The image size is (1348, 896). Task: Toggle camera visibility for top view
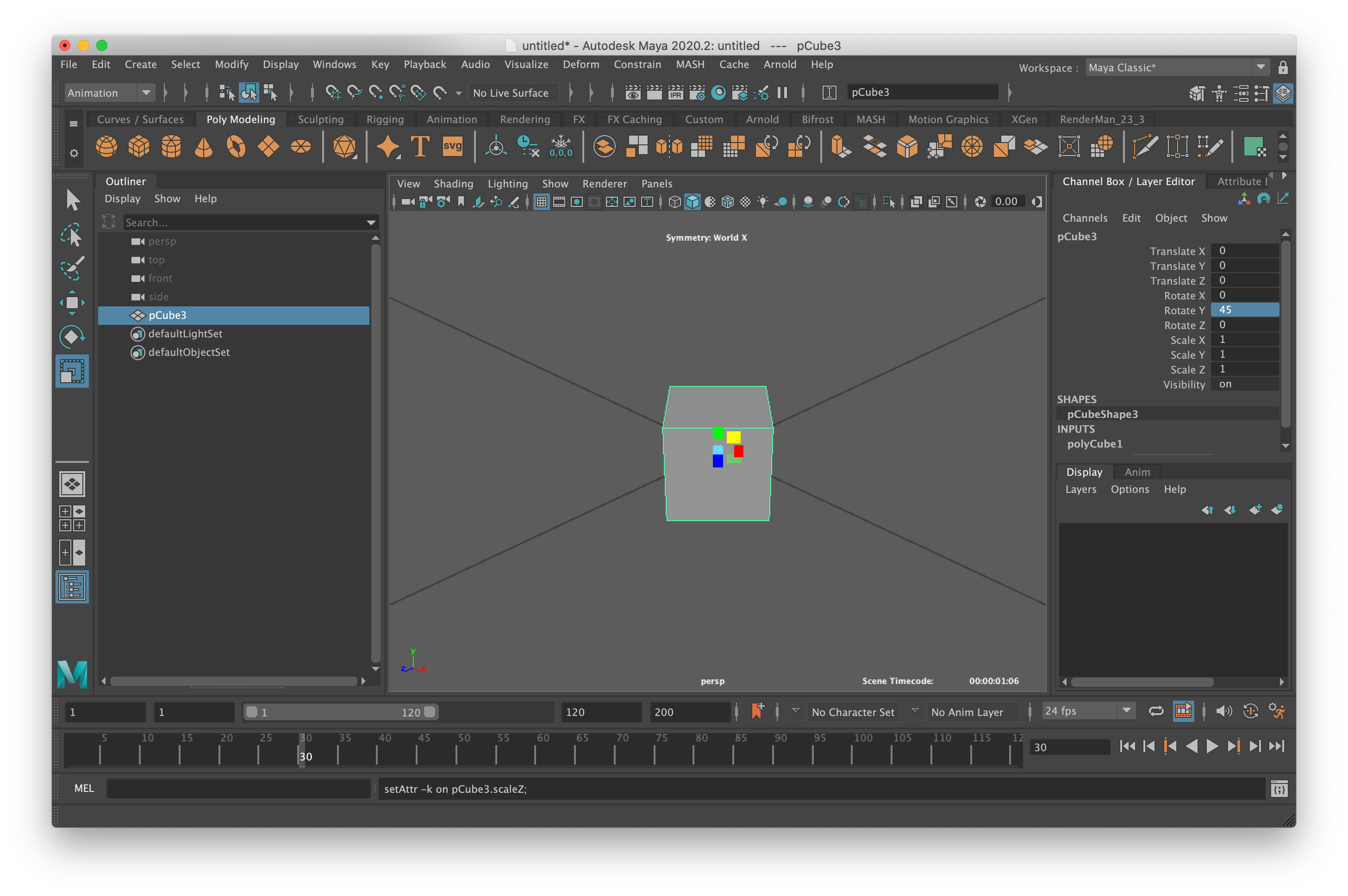[x=137, y=260]
